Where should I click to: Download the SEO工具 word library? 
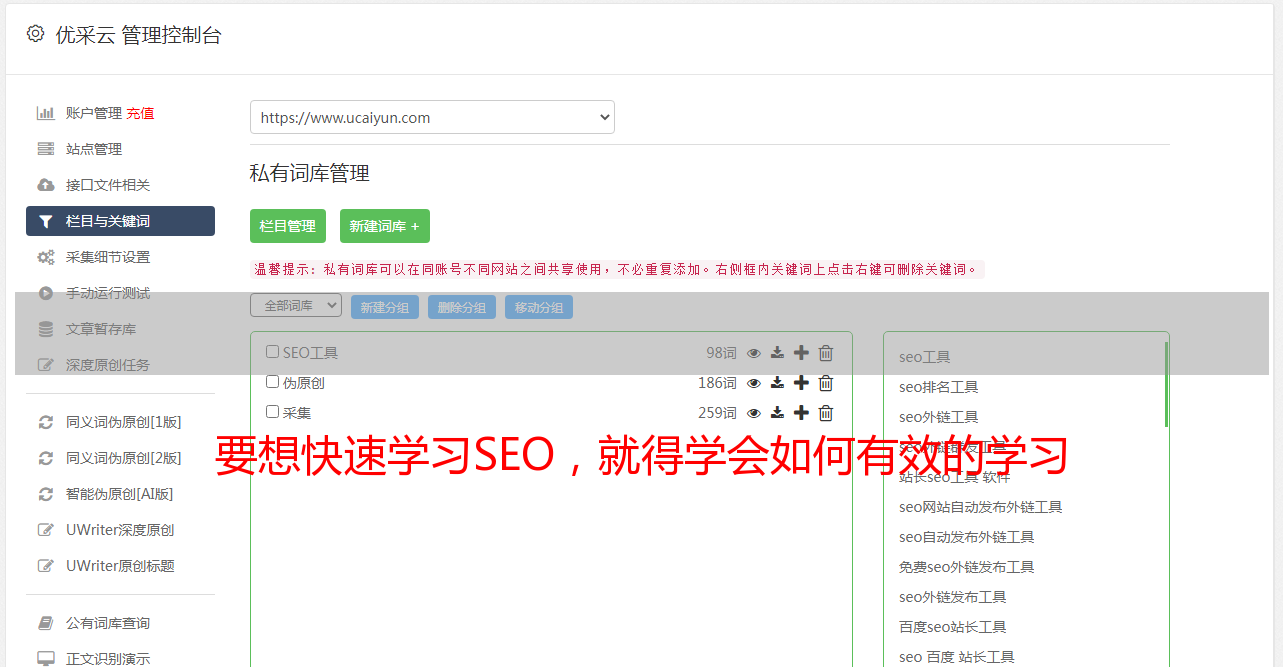click(777, 353)
